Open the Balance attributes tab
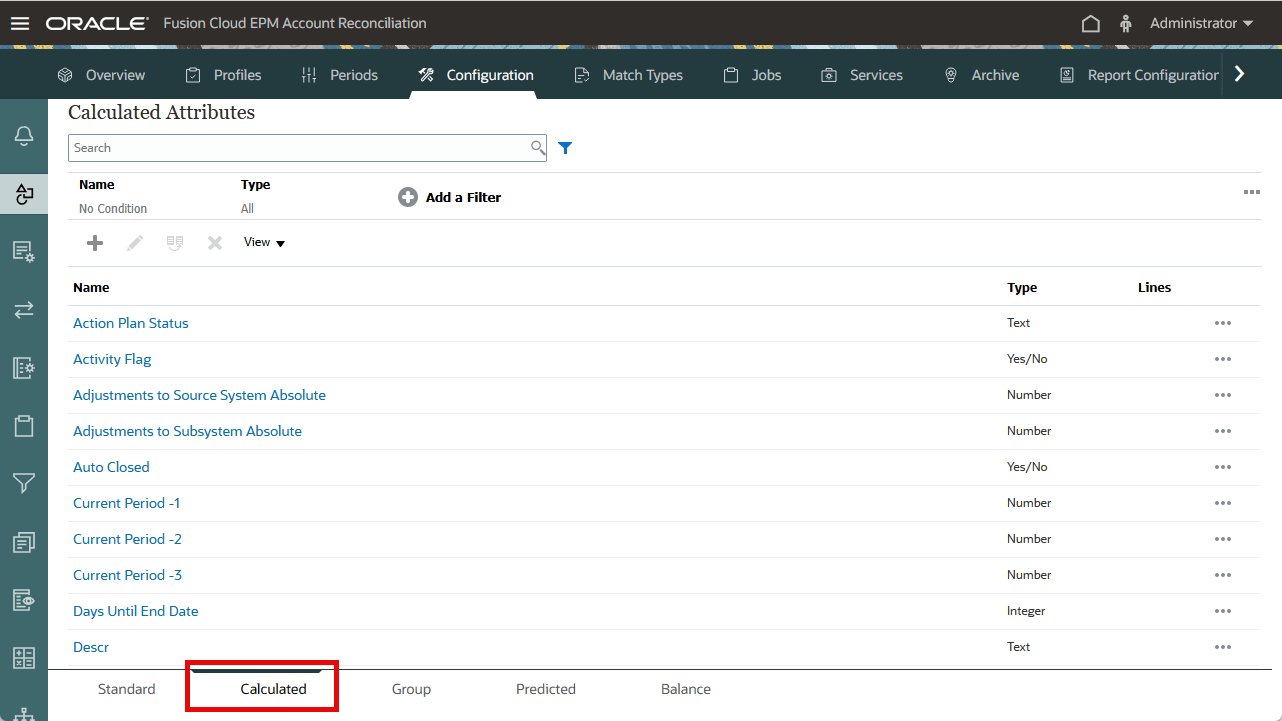Viewport: 1282px width, 721px height. click(686, 689)
